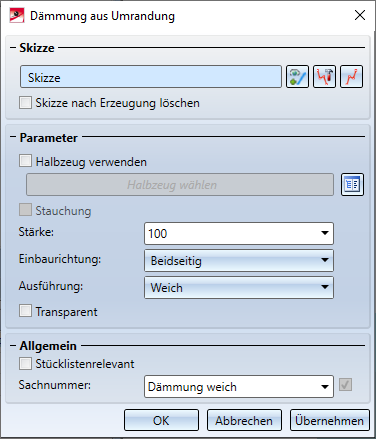
Task: Check the Halbzeug verwenden option
Action: coord(26,161)
